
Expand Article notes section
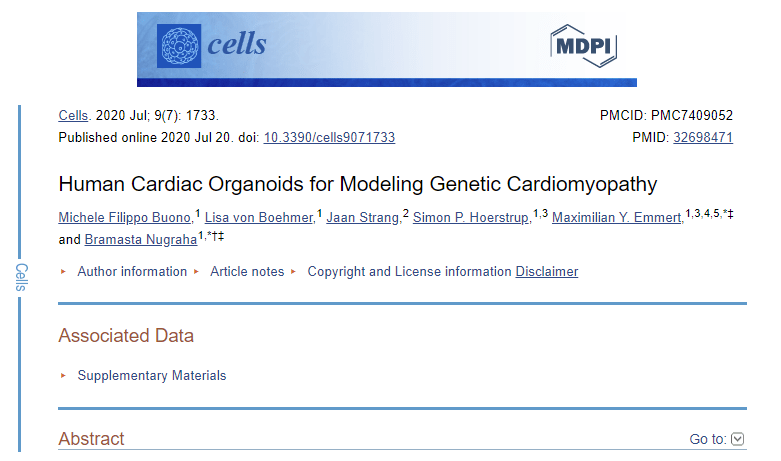pyautogui.click(x=247, y=271)
